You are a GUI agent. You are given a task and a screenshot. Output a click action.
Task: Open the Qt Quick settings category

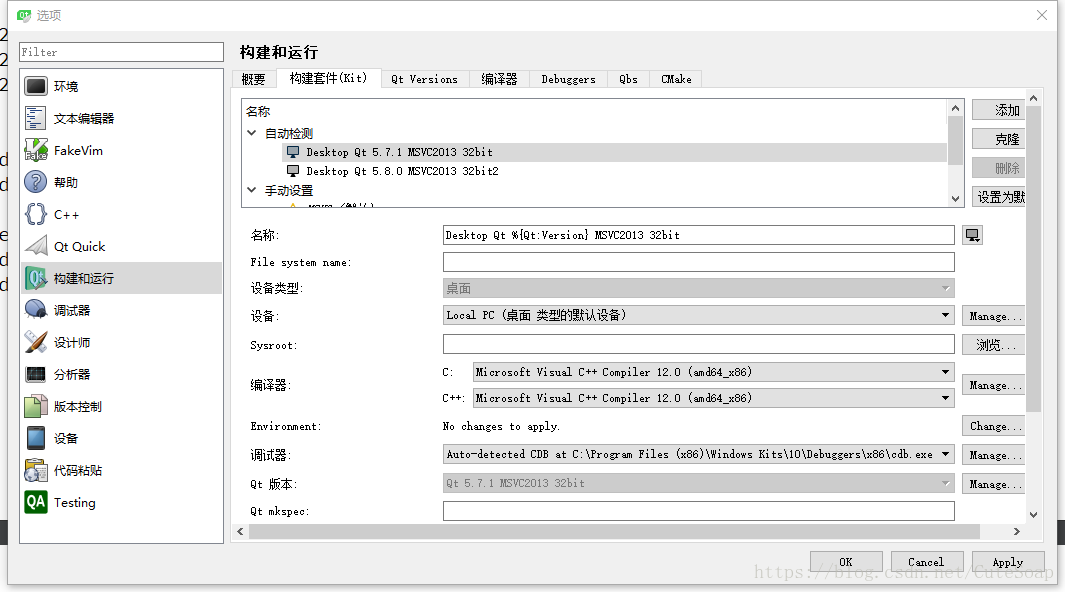pos(121,246)
